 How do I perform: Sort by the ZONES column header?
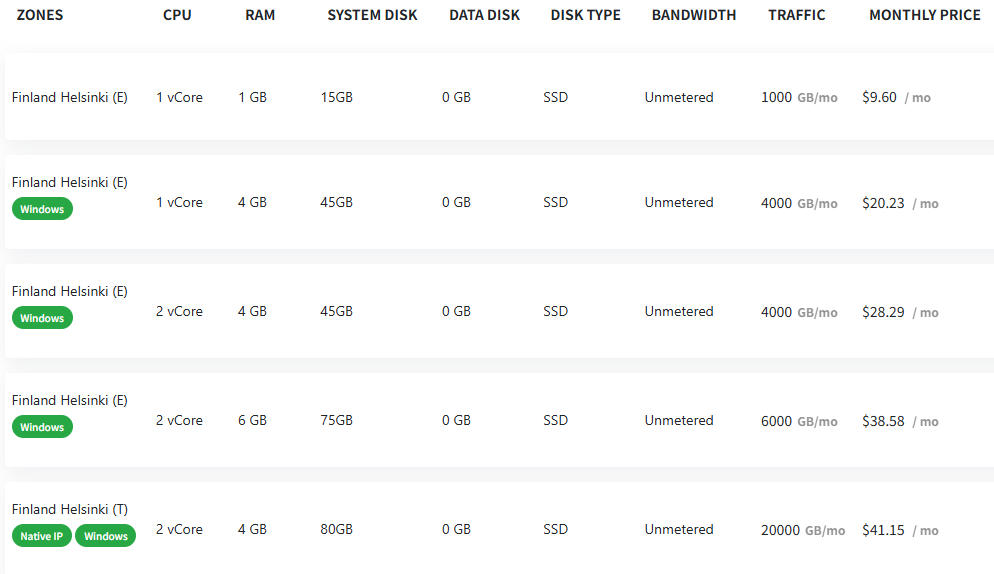(40, 15)
